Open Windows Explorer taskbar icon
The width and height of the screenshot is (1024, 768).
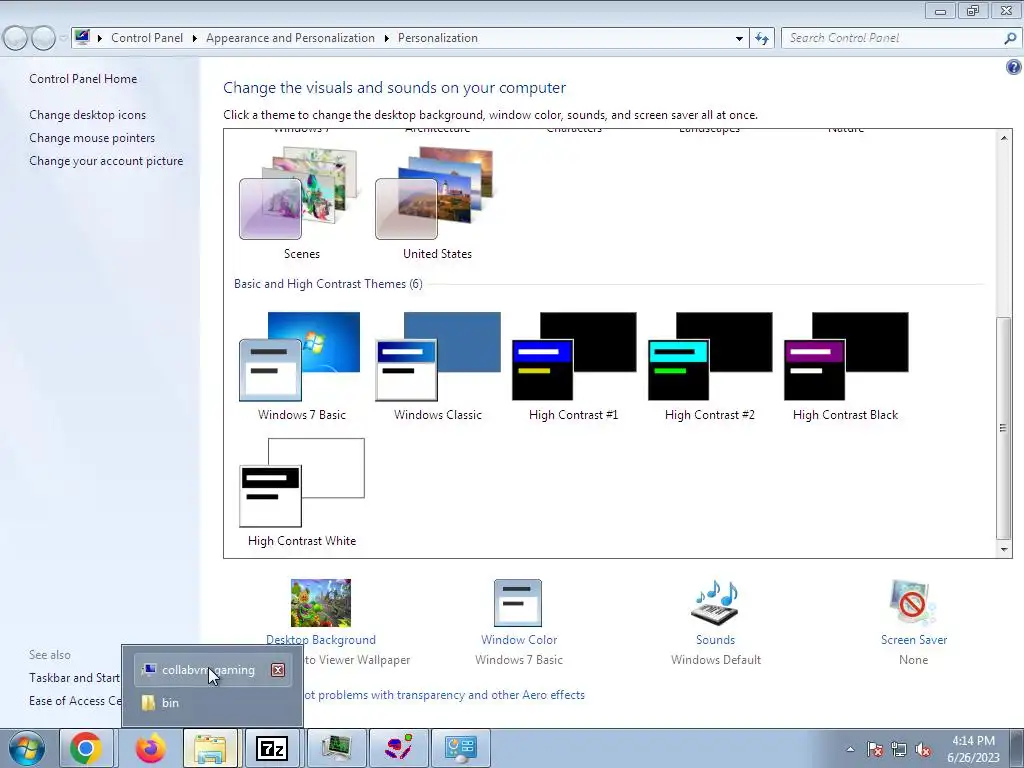coord(210,748)
